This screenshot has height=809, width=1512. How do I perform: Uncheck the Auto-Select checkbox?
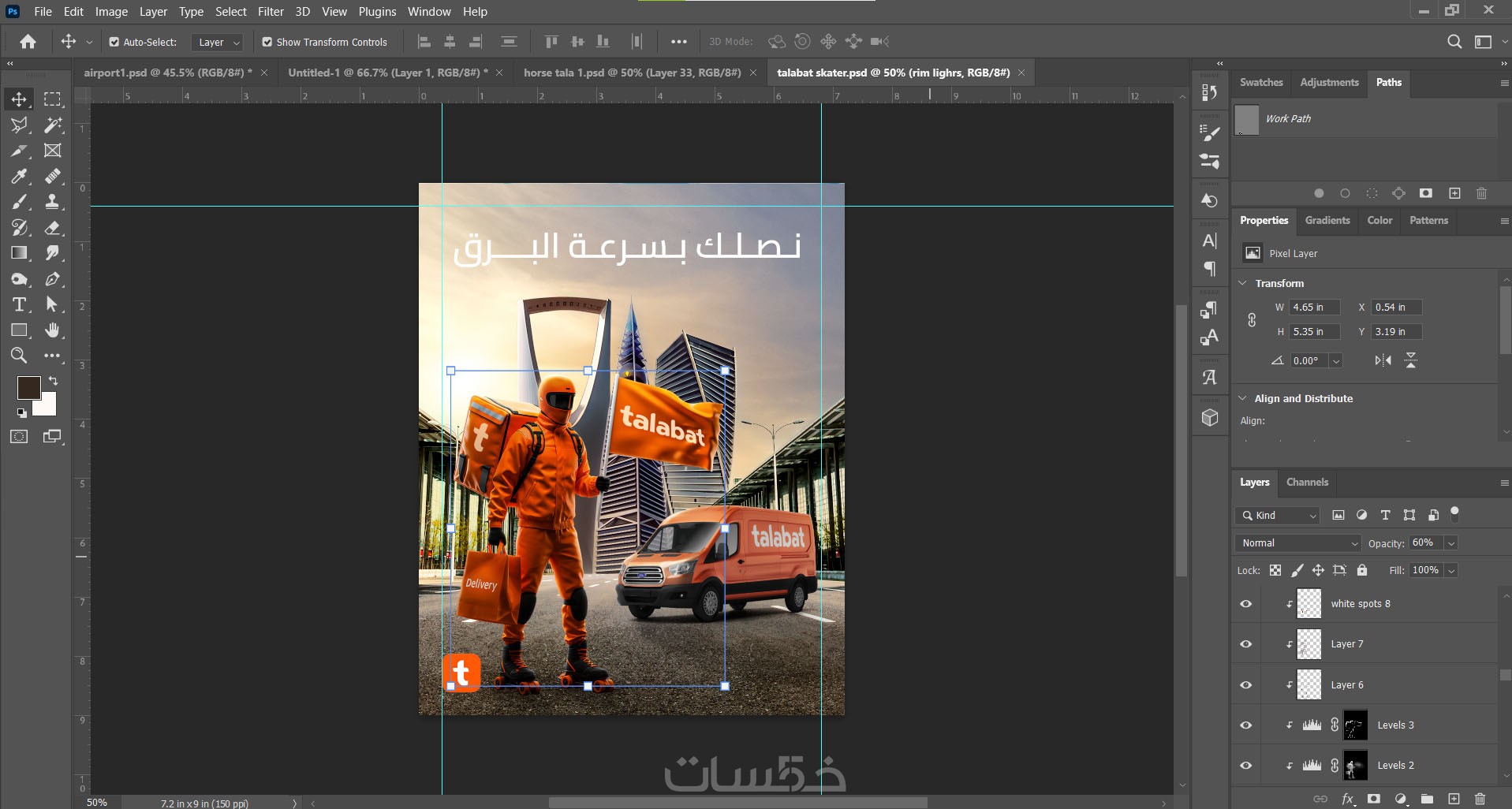(x=114, y=42)
